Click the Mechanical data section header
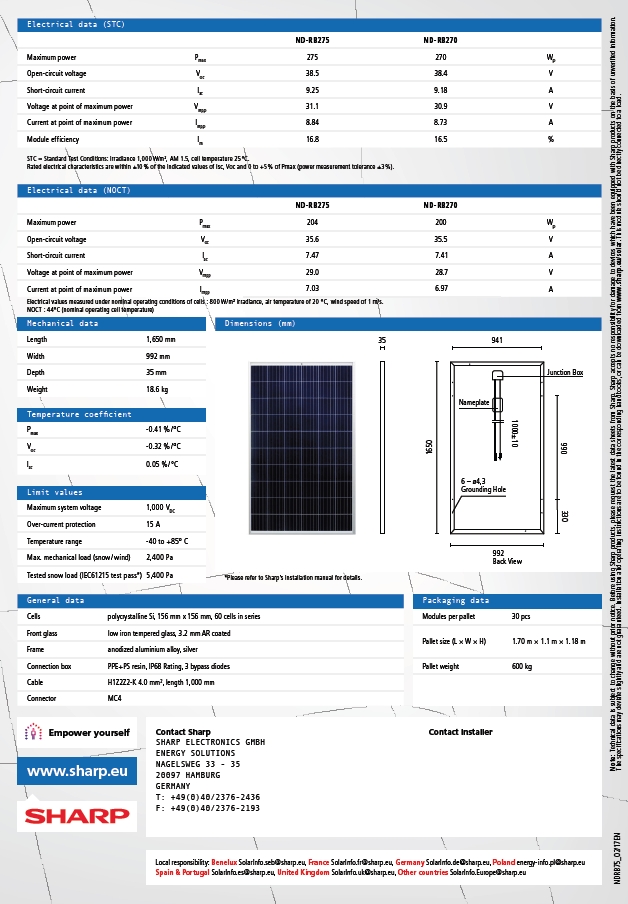Image resolution: width=628 pixels, height=904 pixels. point(111,323)
